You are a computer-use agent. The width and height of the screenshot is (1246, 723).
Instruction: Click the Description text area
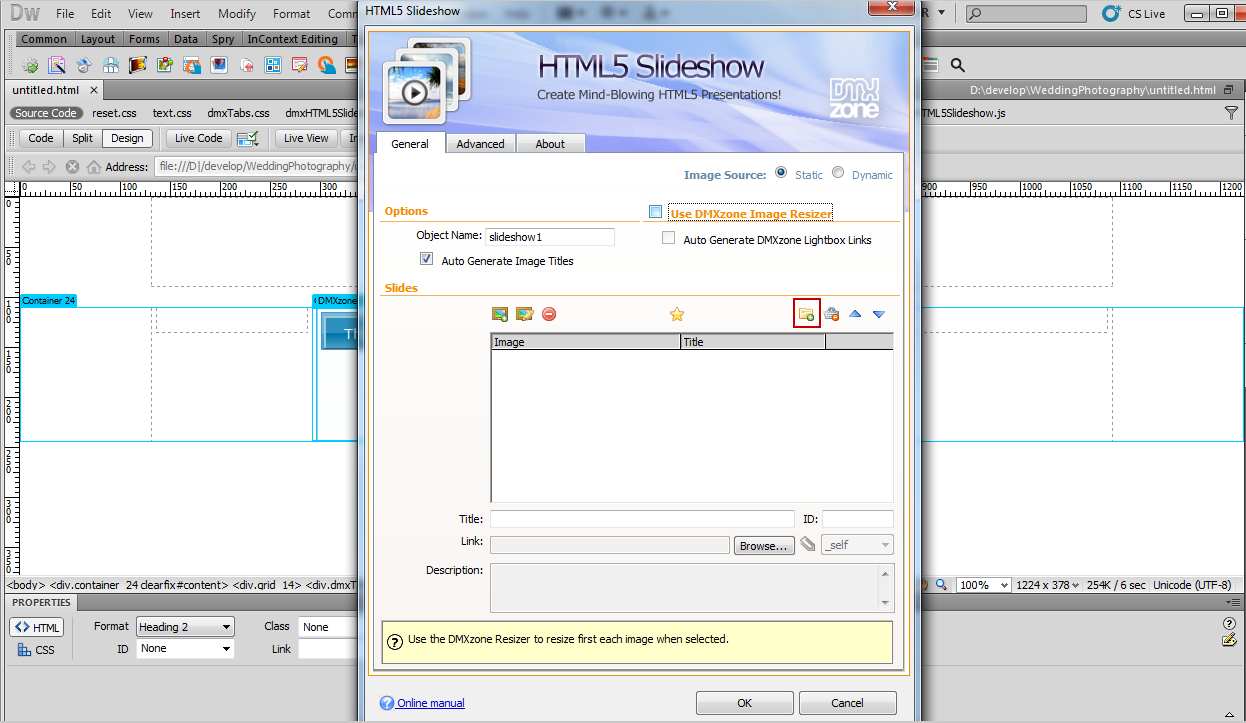pos(692,588)
